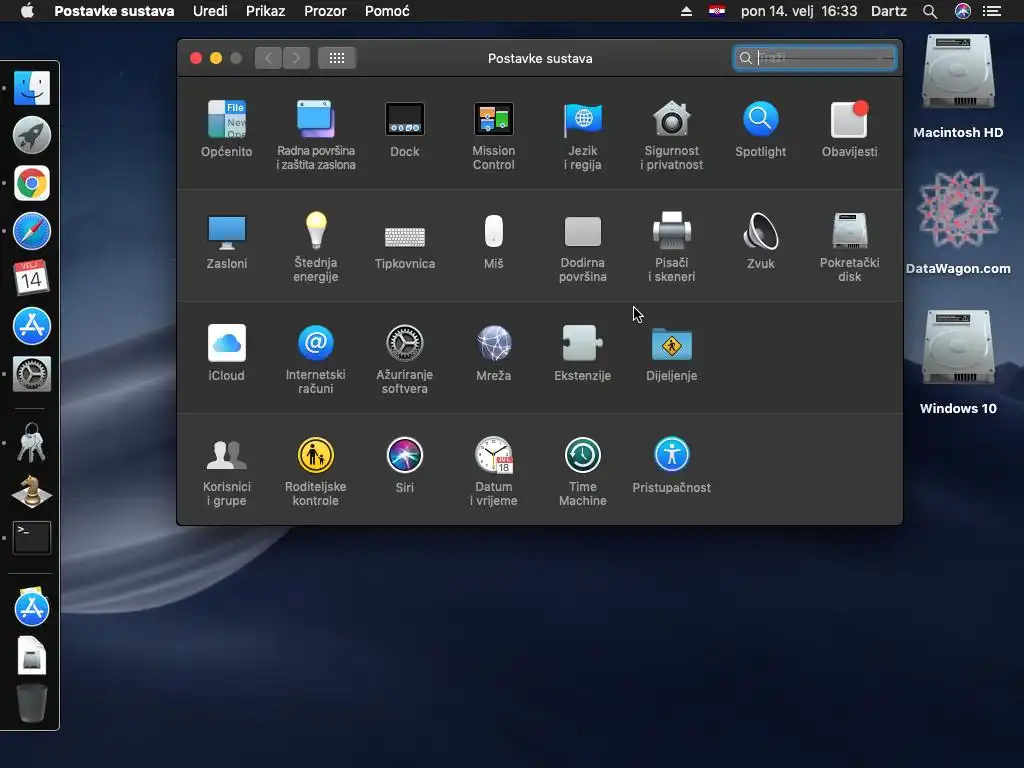Open Sigurnost i privatnost pane

click(x=671, y=136)
